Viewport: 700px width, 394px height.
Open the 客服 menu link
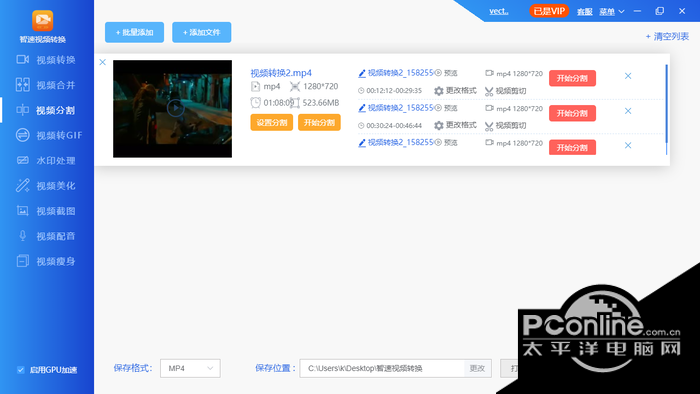[x=585, y=12]
